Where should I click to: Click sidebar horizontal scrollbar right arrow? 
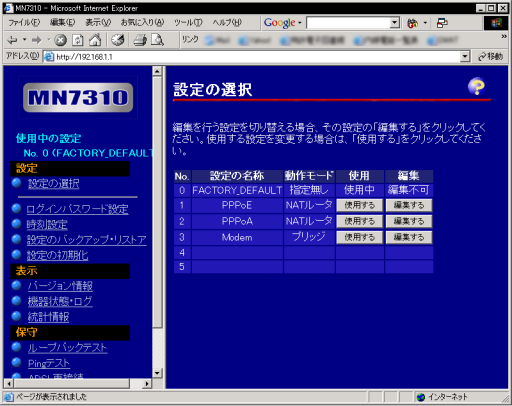[146, 383]
